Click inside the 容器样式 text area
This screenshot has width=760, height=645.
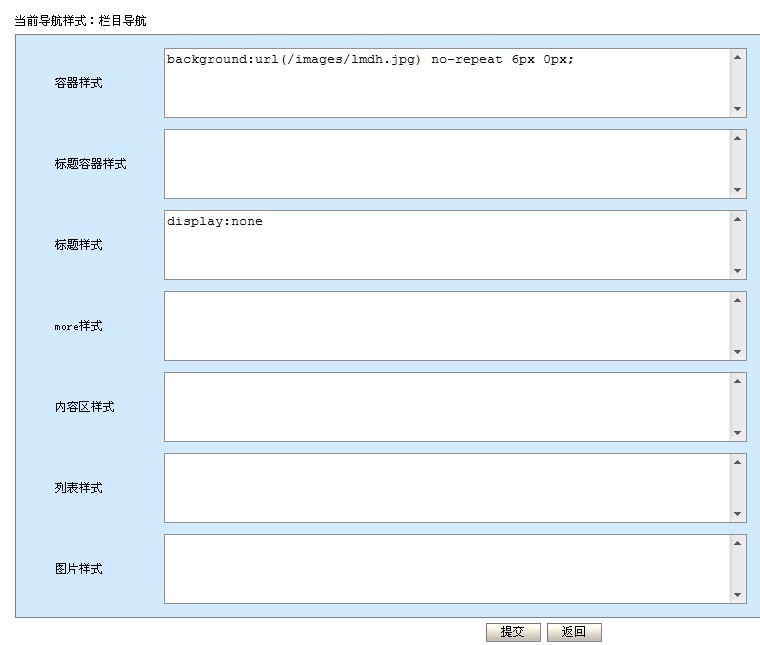(x=447, y=84)
